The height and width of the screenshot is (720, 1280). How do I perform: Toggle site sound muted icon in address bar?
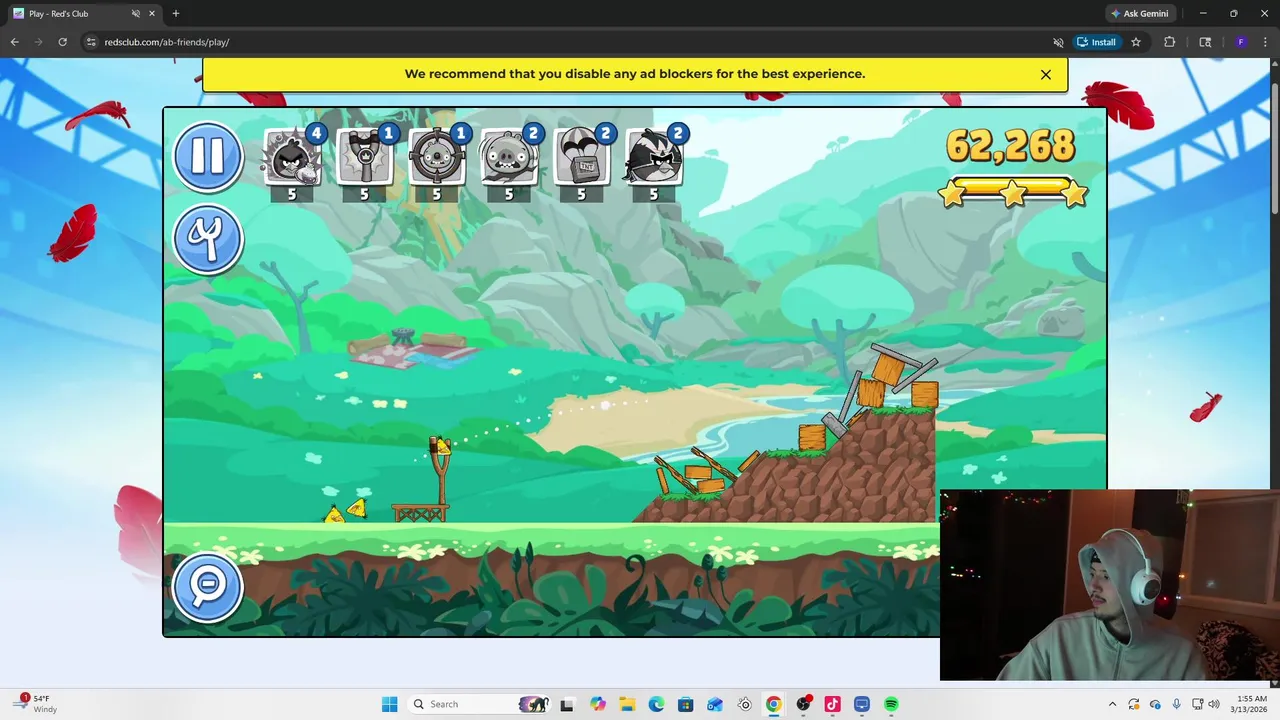coord(1058,42)
